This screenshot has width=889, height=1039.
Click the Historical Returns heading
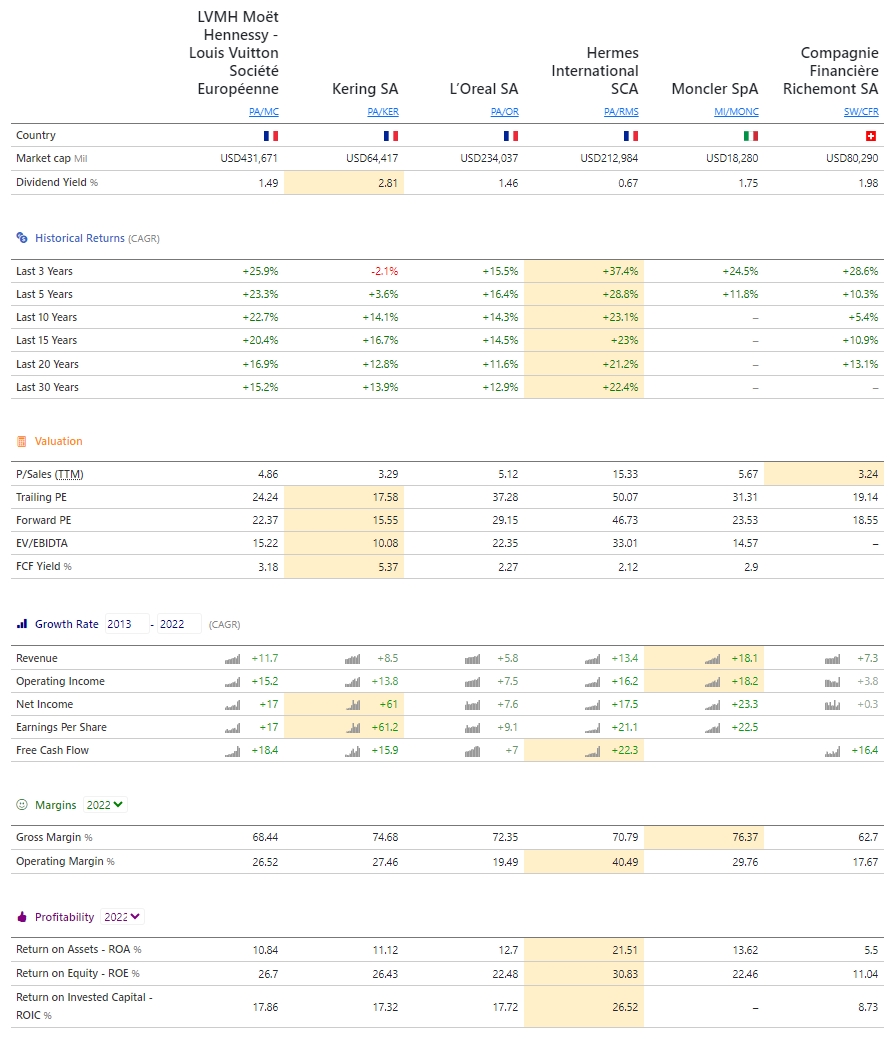pos(79,238)
